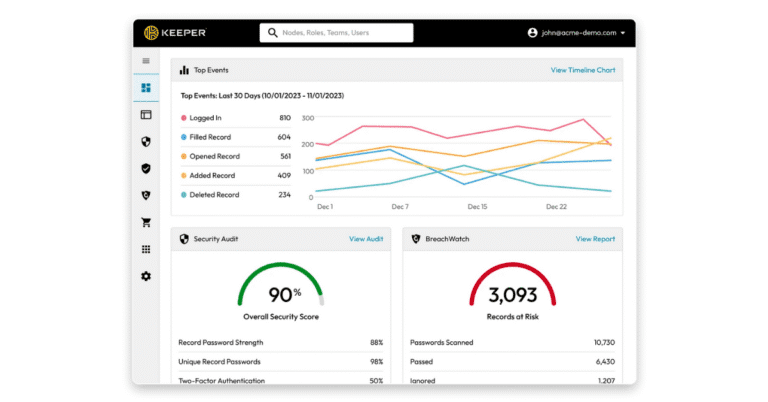Click the Top Events bar chart icon

(184, 71)
